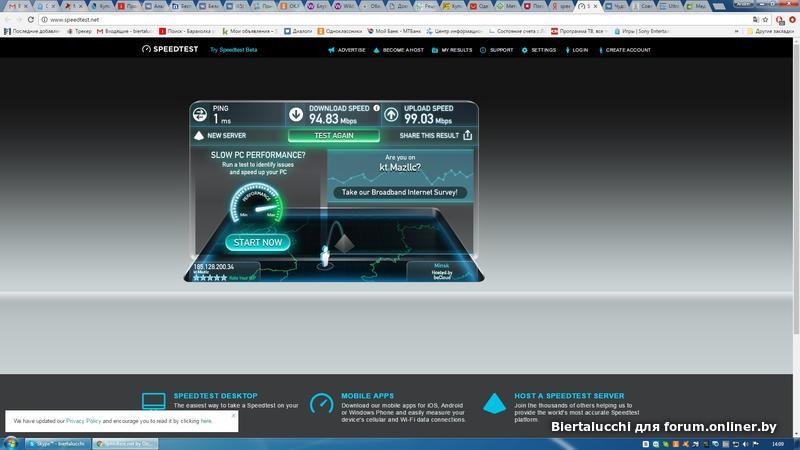The image size is (800, 450).
Task: Click the Minsk hosted-by server label
Action: pyautogui.click(x=442, y=271)
